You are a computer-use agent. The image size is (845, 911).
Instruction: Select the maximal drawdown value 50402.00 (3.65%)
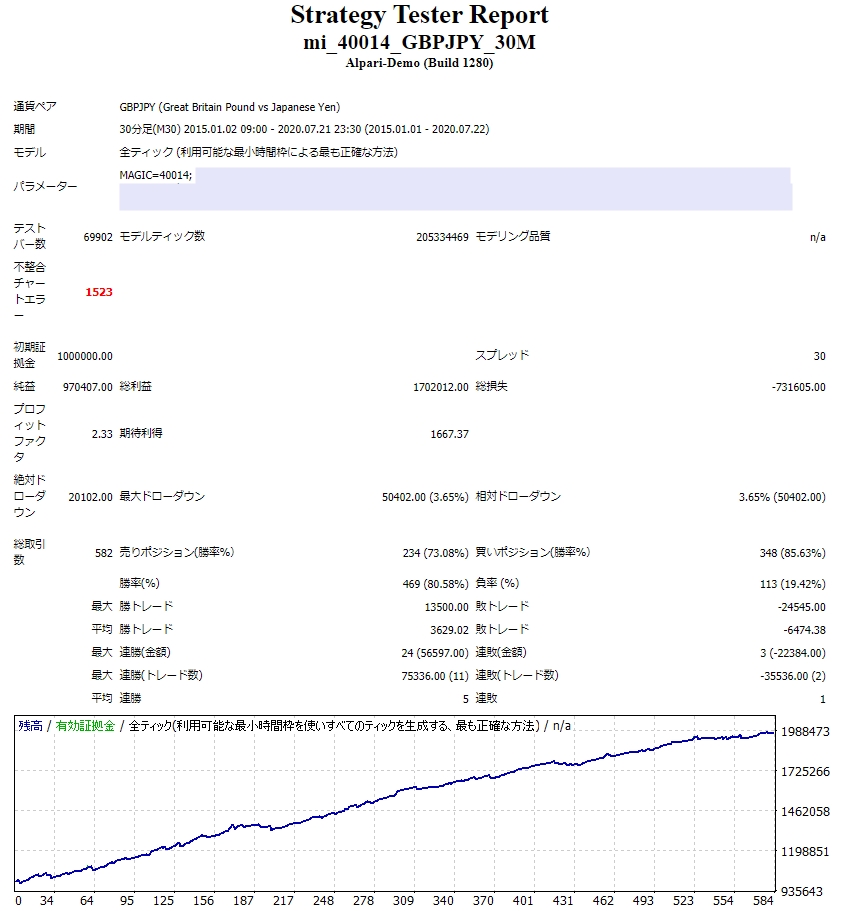(425, 497)
